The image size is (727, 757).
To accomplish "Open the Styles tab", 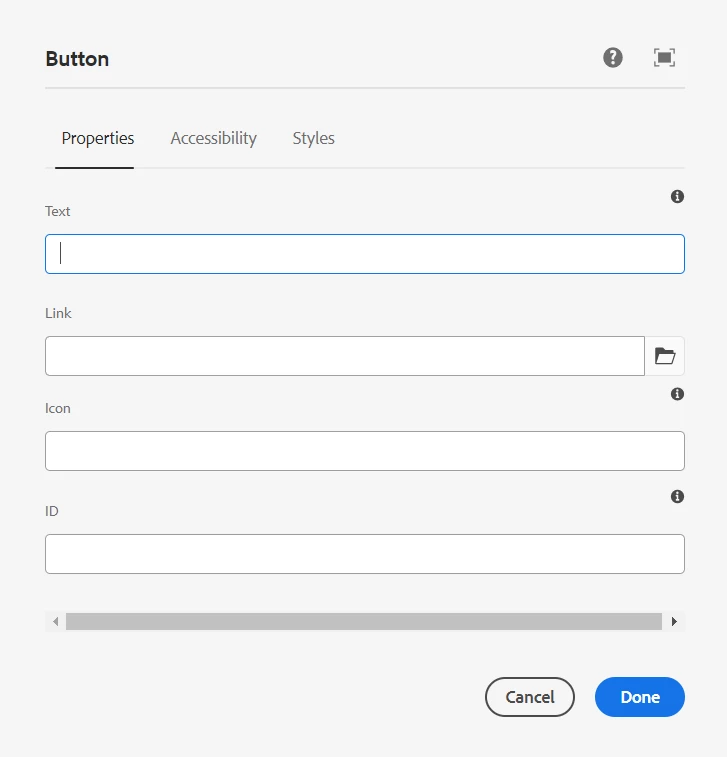I will coord(313,139).
